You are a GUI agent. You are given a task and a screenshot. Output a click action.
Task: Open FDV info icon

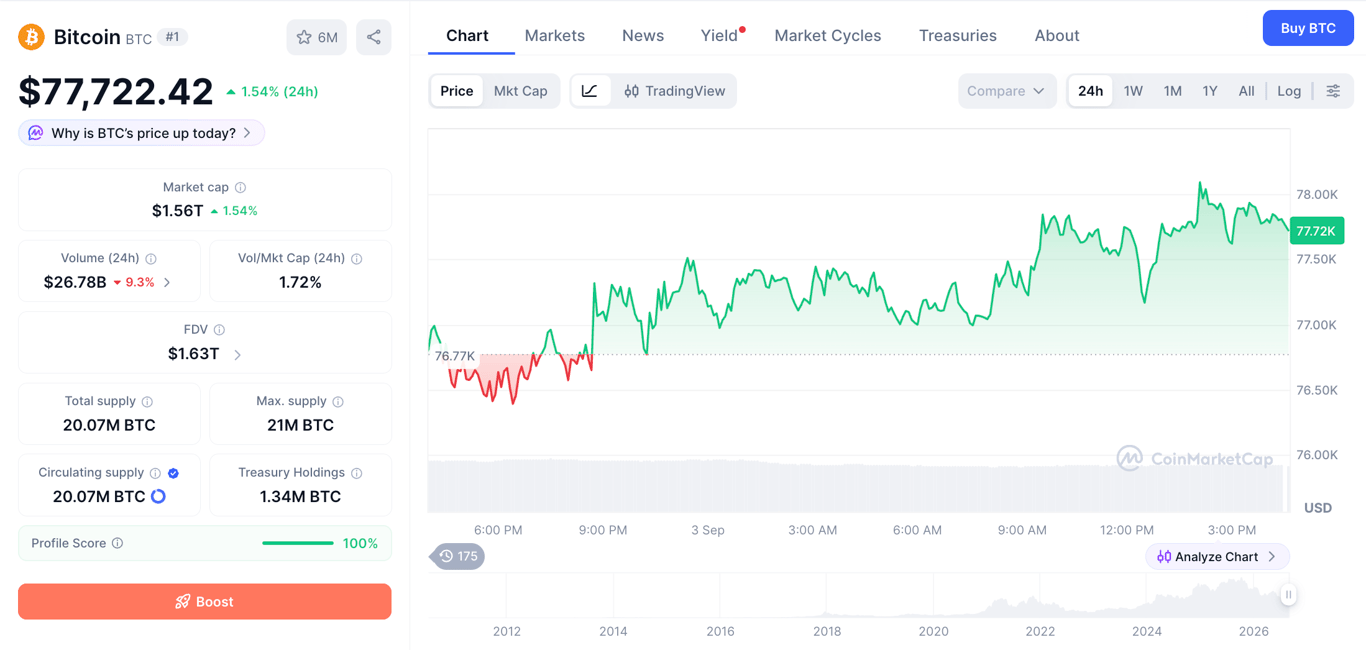point(219,330)
